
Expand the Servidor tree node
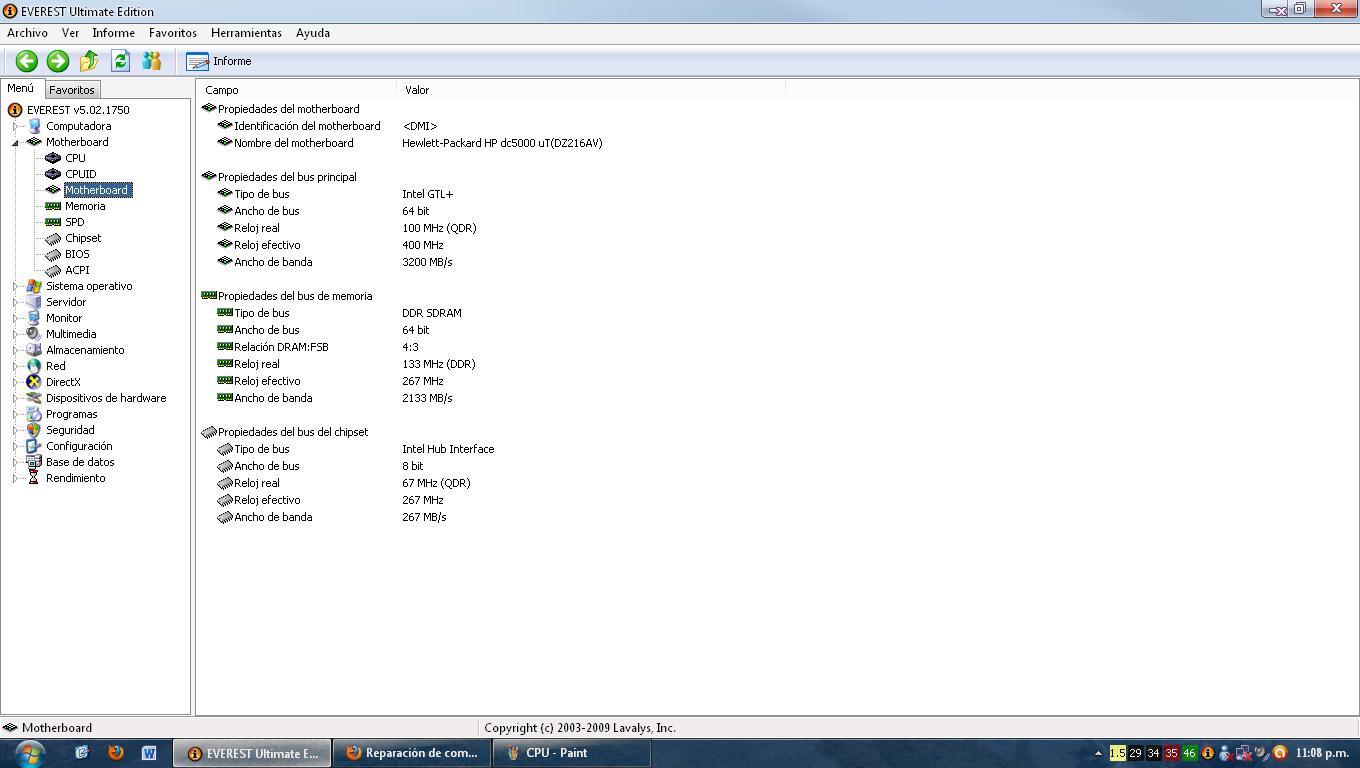point(15,302)
